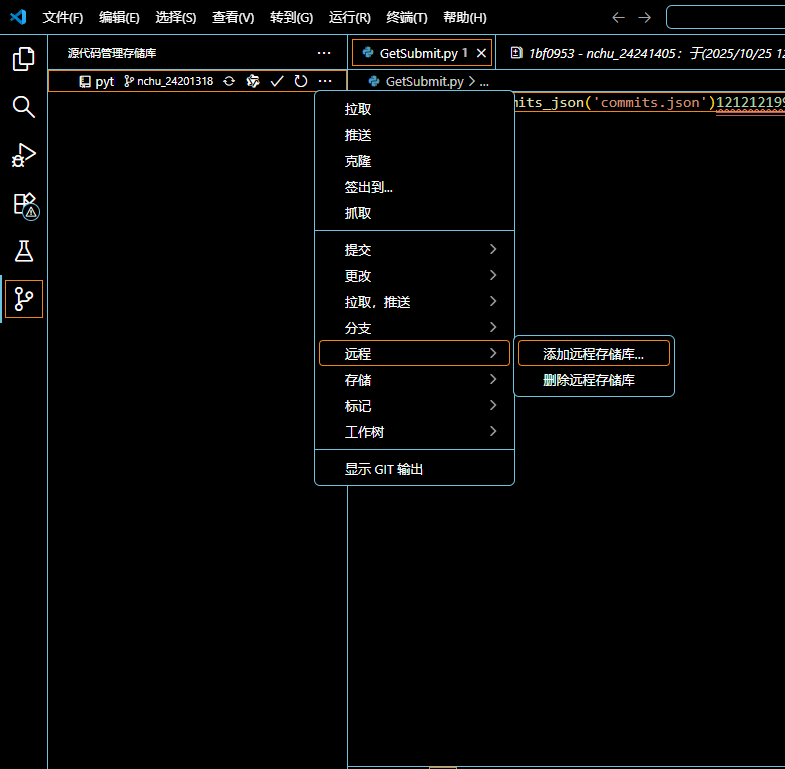Expand the 分支 submenu
Image resolution: width=785 pixels, height=769 pixels.
pos(415,328)
